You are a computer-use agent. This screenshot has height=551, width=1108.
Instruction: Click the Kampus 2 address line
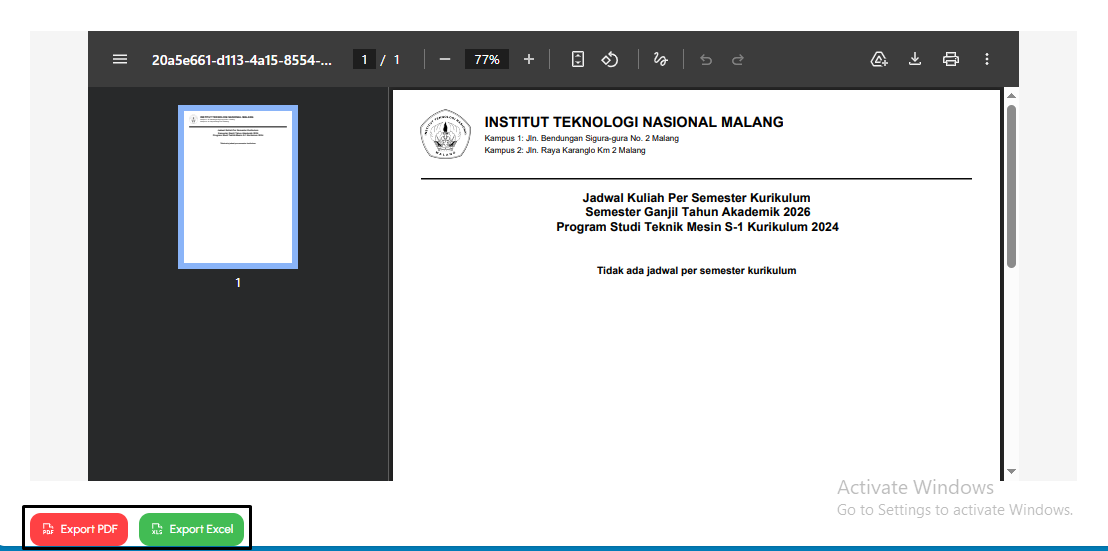pos(565,150)
